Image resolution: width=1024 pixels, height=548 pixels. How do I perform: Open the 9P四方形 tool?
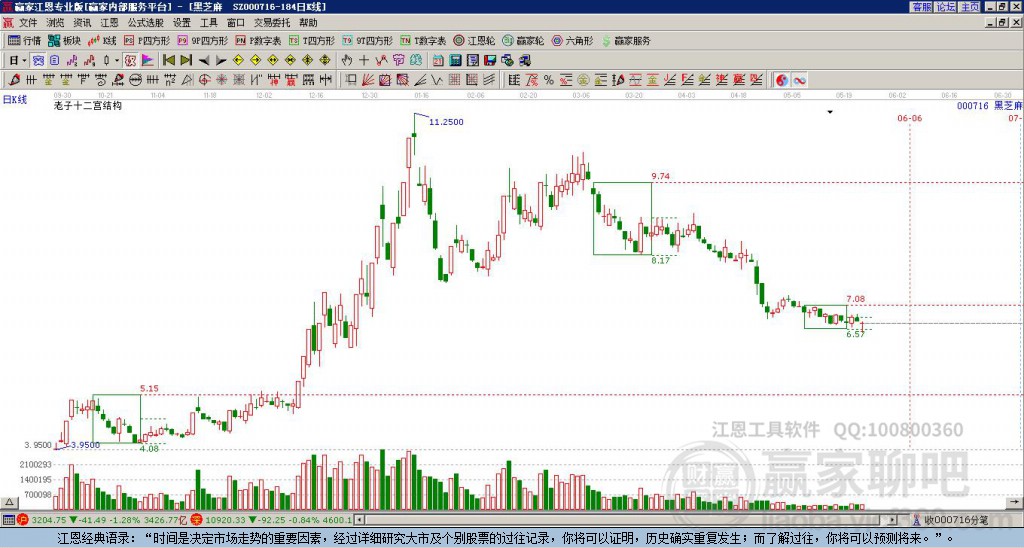click(202, 40)
